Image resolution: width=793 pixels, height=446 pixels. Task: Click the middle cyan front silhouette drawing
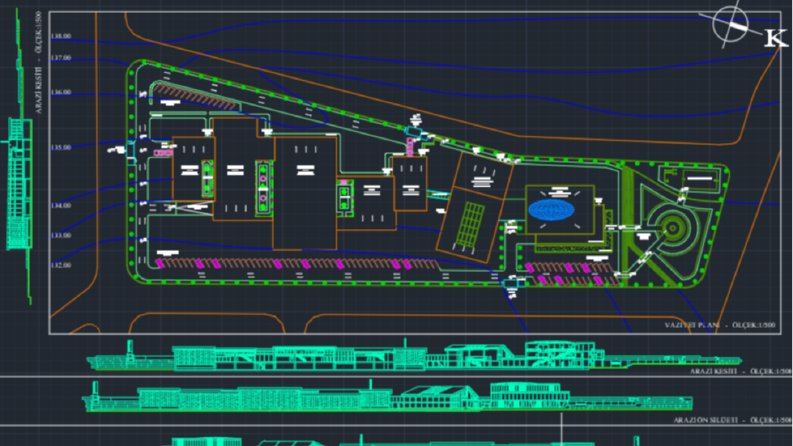pyautogui.click(x=387, y=396)
